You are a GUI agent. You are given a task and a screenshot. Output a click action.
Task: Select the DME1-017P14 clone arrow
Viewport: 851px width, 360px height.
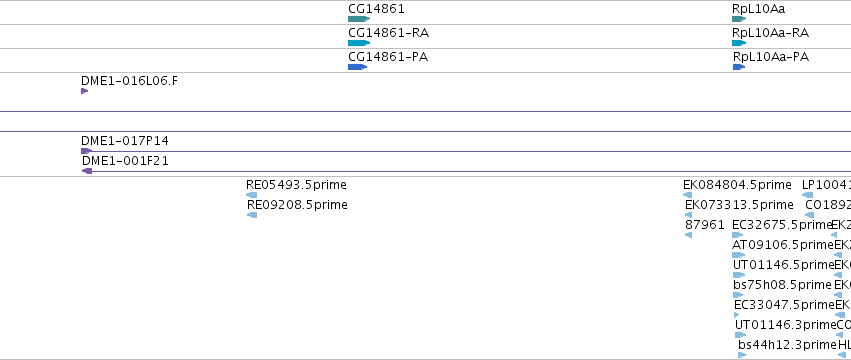coord(87,151)
